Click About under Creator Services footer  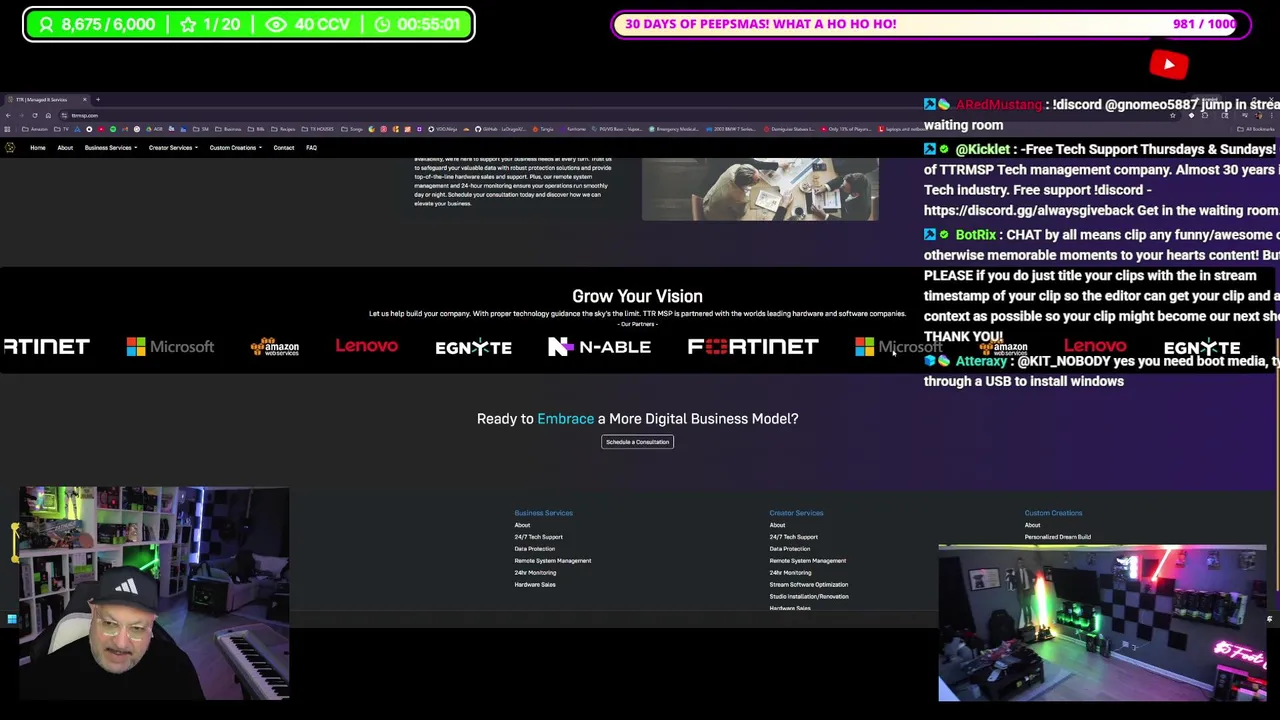pyautogui.click(x=777, y=525)
